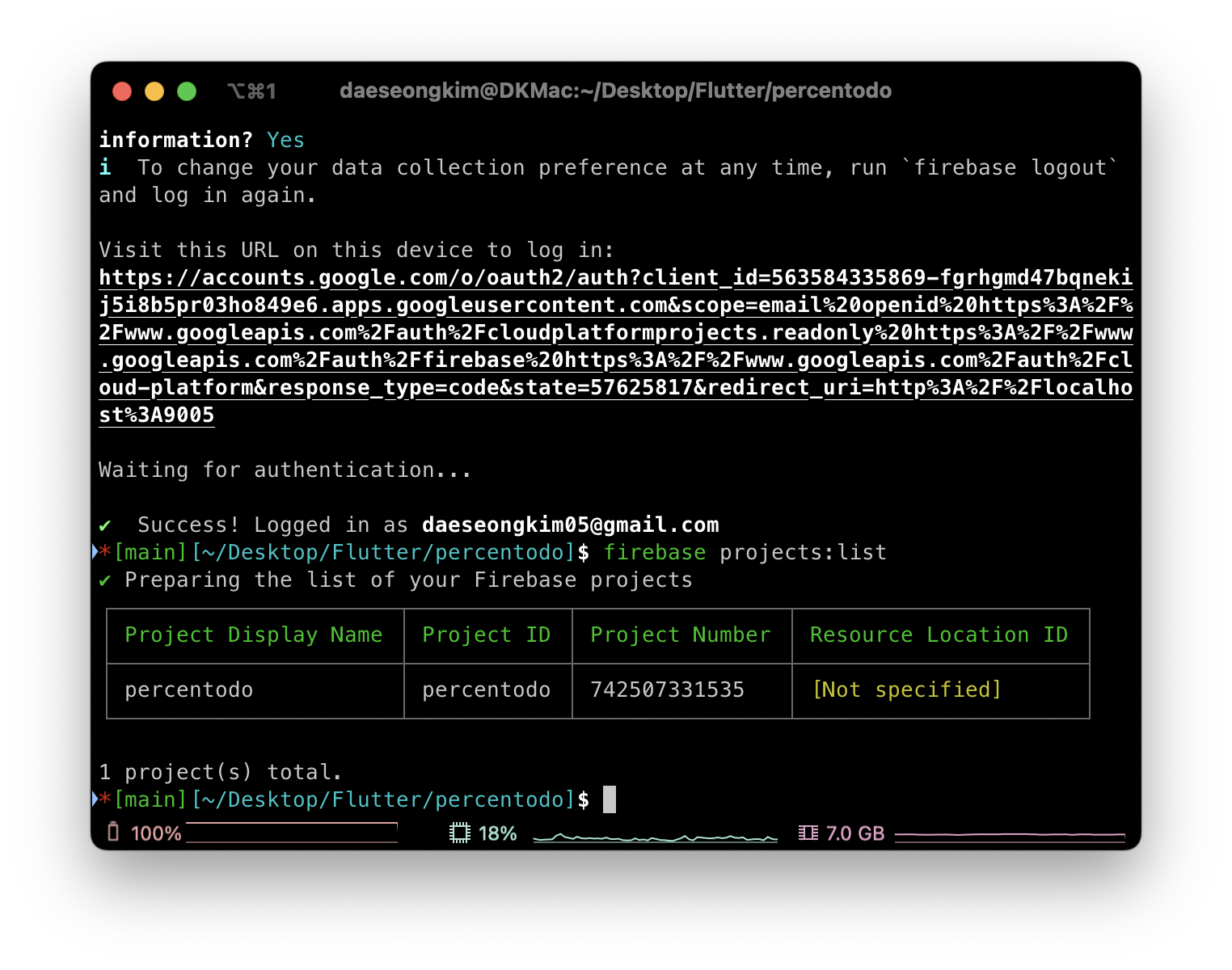
Task: Click the email daeseongkim05@gmail.com
Action: [x=571, y=525]
